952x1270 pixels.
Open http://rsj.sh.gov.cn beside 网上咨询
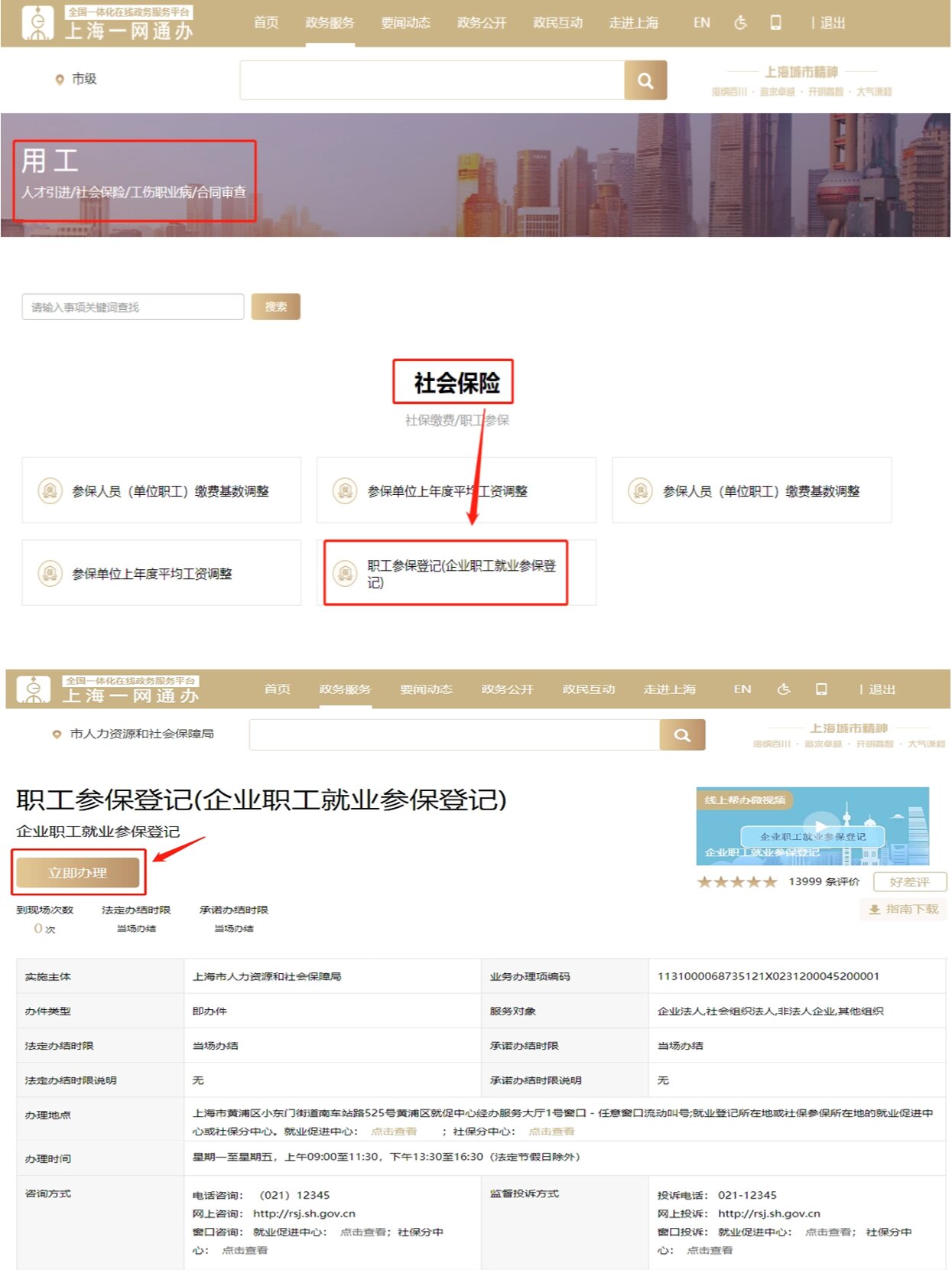point(304,1213)
